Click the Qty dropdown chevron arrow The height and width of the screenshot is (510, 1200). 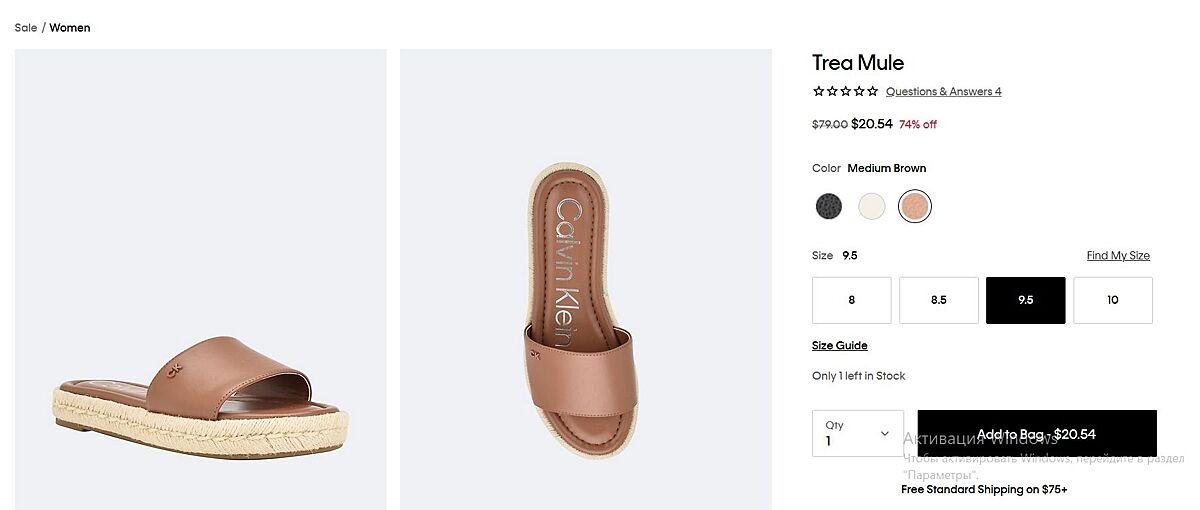point(884,433)
